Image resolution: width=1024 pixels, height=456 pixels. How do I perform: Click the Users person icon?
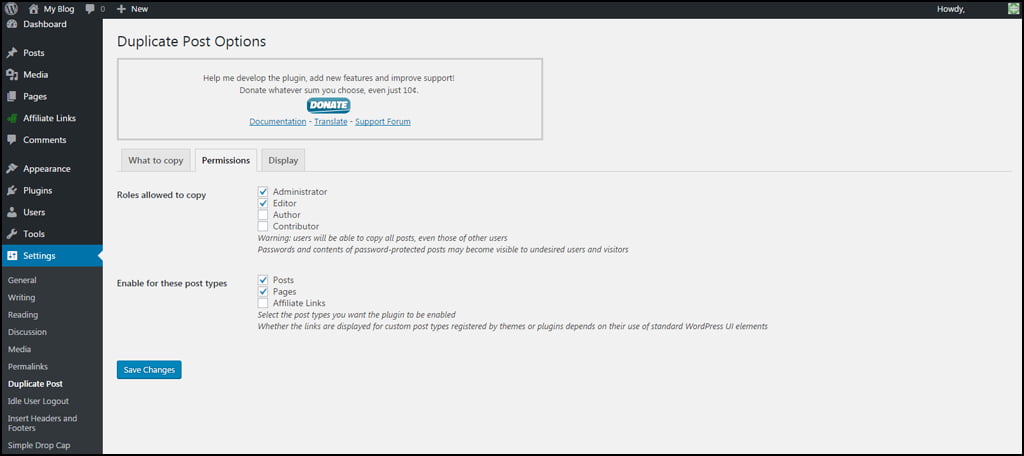[12, 212]
